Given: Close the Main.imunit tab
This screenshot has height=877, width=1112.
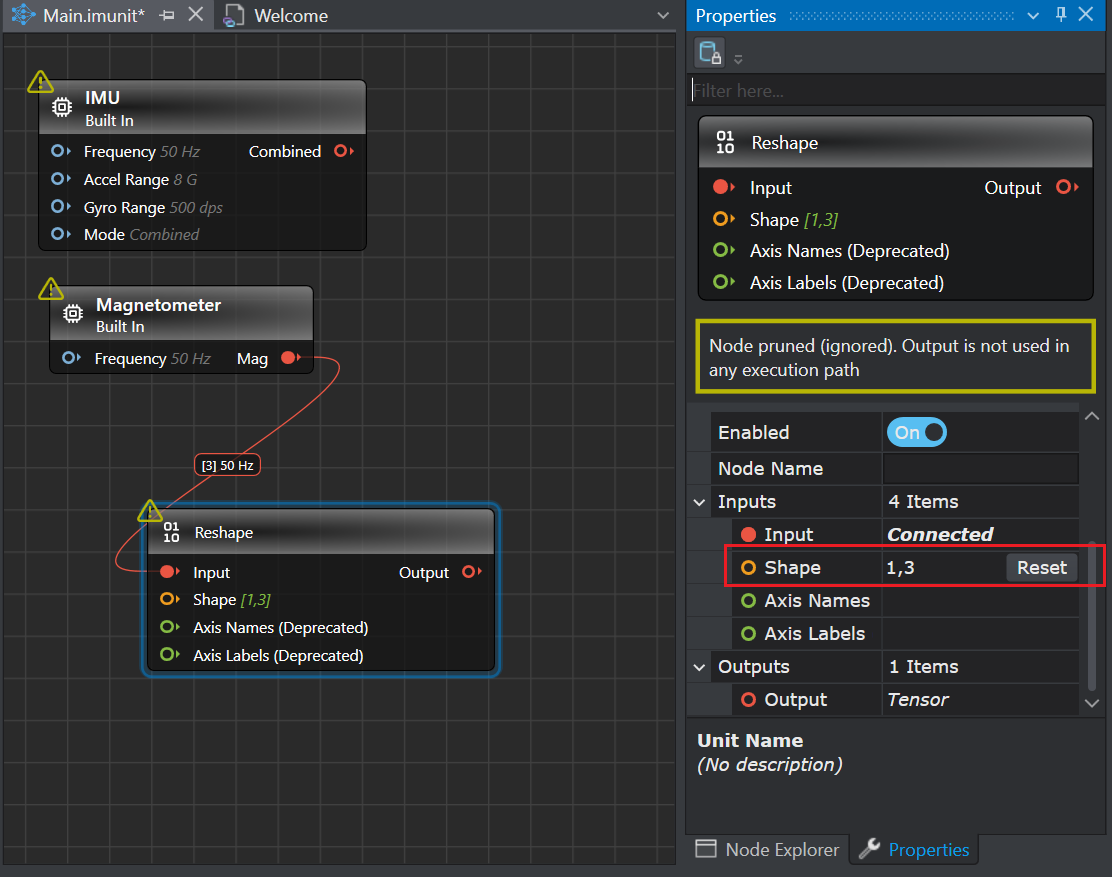Looking at the screenshot, I should 196,15.
